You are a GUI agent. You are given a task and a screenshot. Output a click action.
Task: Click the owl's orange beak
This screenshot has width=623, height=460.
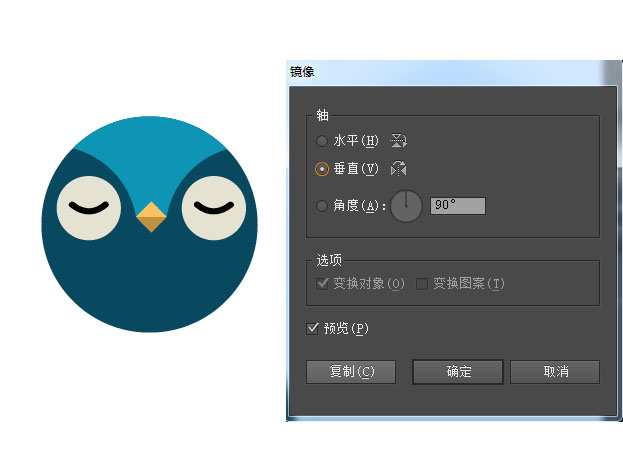151,217
